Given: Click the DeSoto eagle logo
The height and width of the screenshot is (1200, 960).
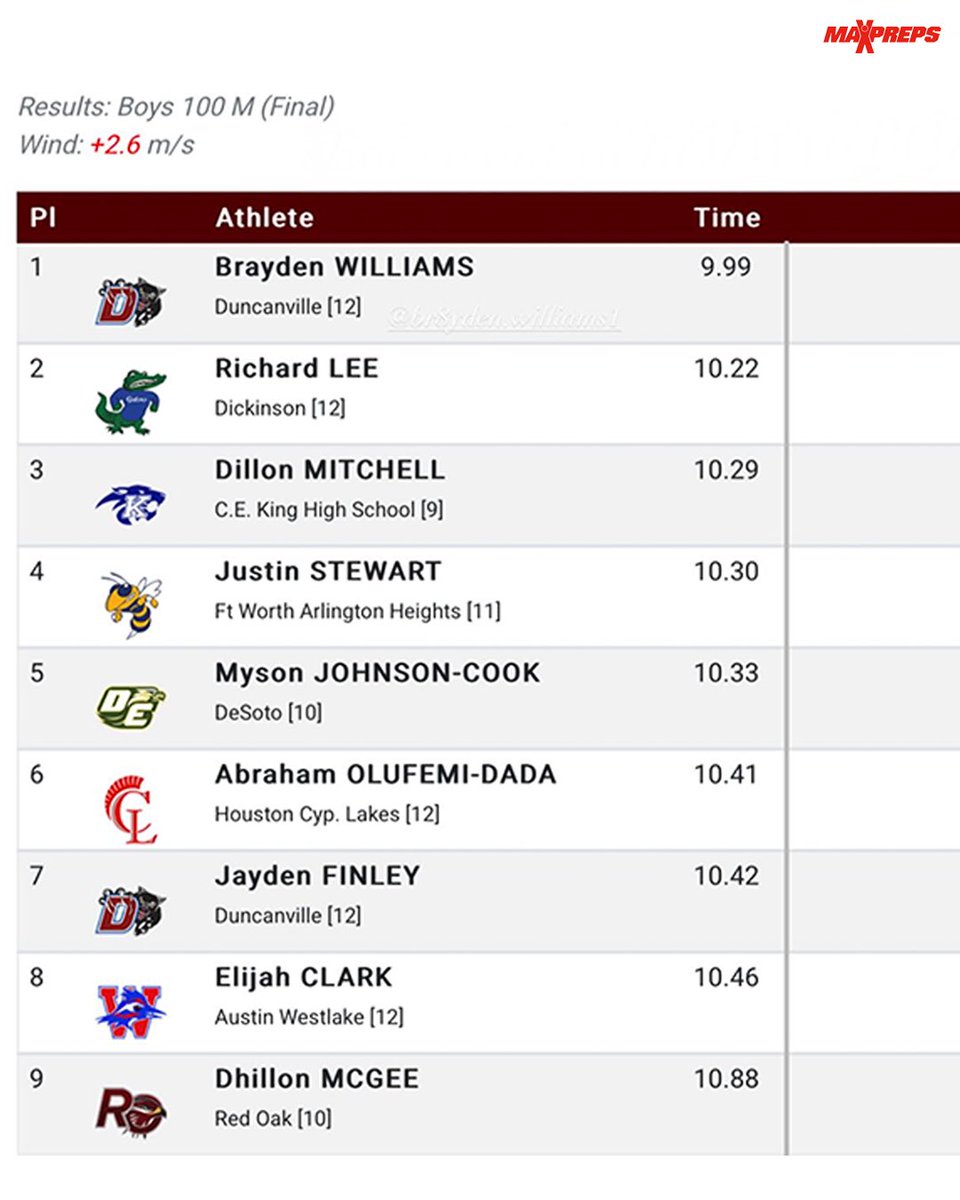Looking at the screenshot, I should tap(131, 707).
